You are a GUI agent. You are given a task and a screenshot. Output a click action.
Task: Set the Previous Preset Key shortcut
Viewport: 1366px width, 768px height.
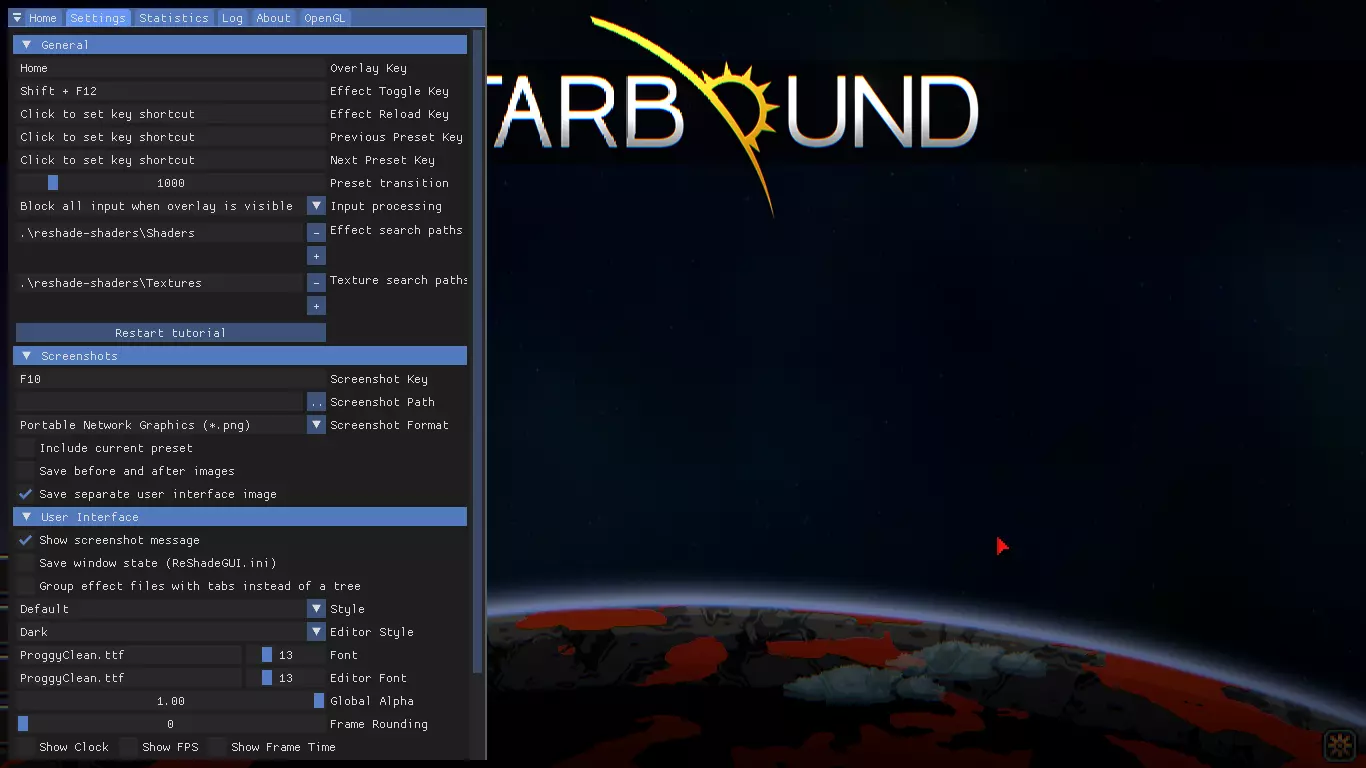coord(171,137)
